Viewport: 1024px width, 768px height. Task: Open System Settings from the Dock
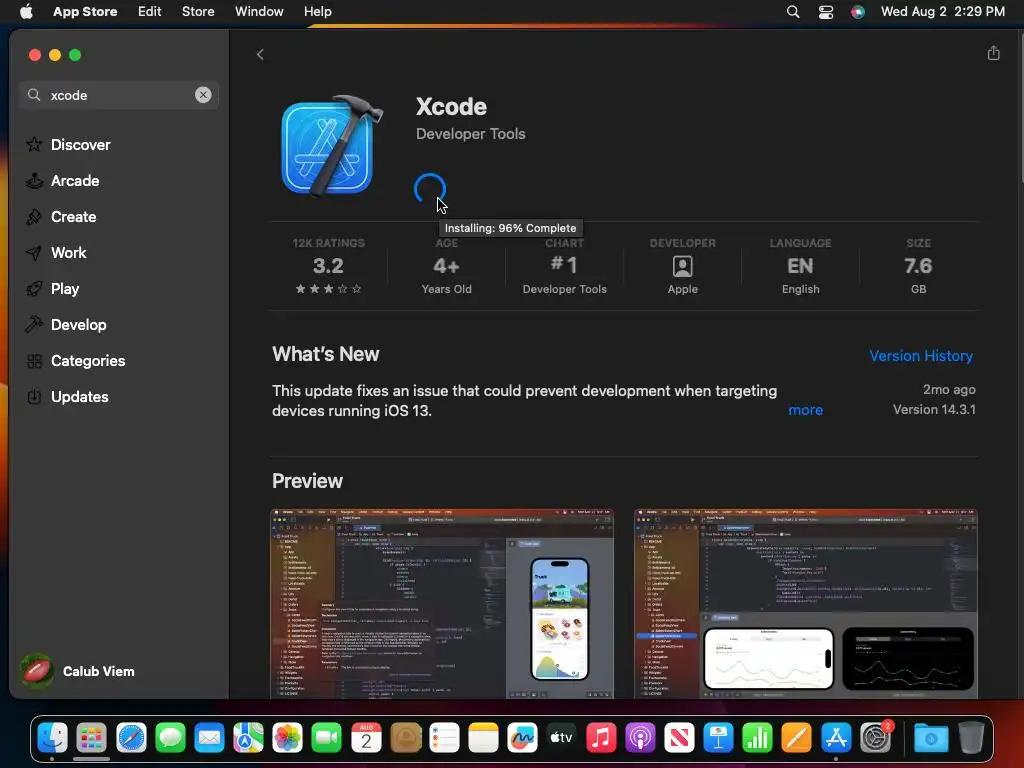876,739
